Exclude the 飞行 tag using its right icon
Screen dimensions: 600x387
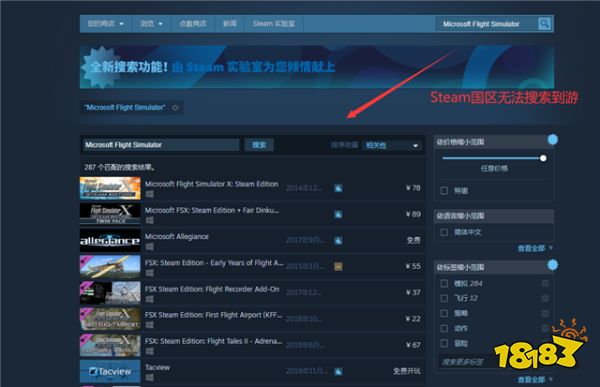click(x=545, y=298)
